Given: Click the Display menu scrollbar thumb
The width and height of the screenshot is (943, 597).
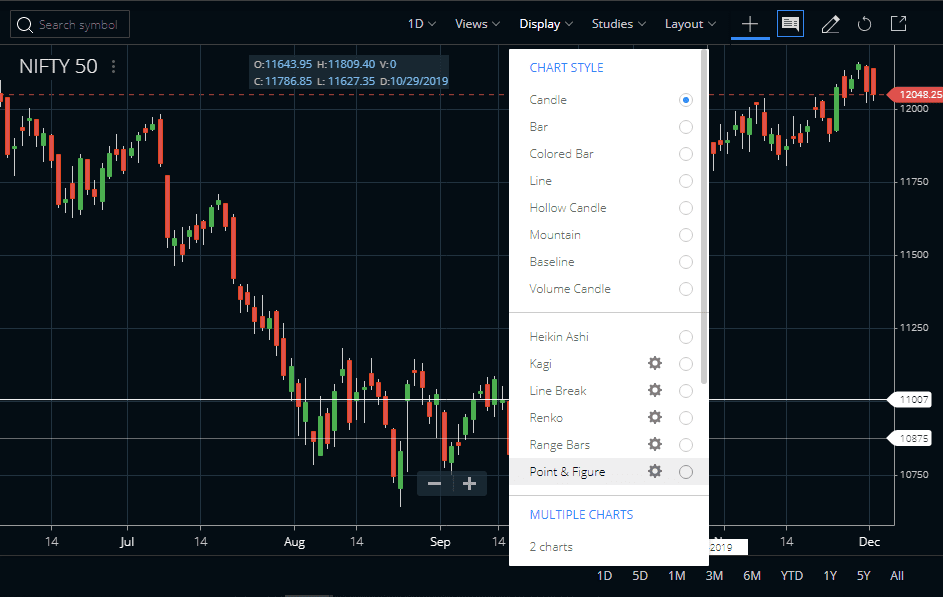Looking at the screenshot, I should click(x=705, y=216).
